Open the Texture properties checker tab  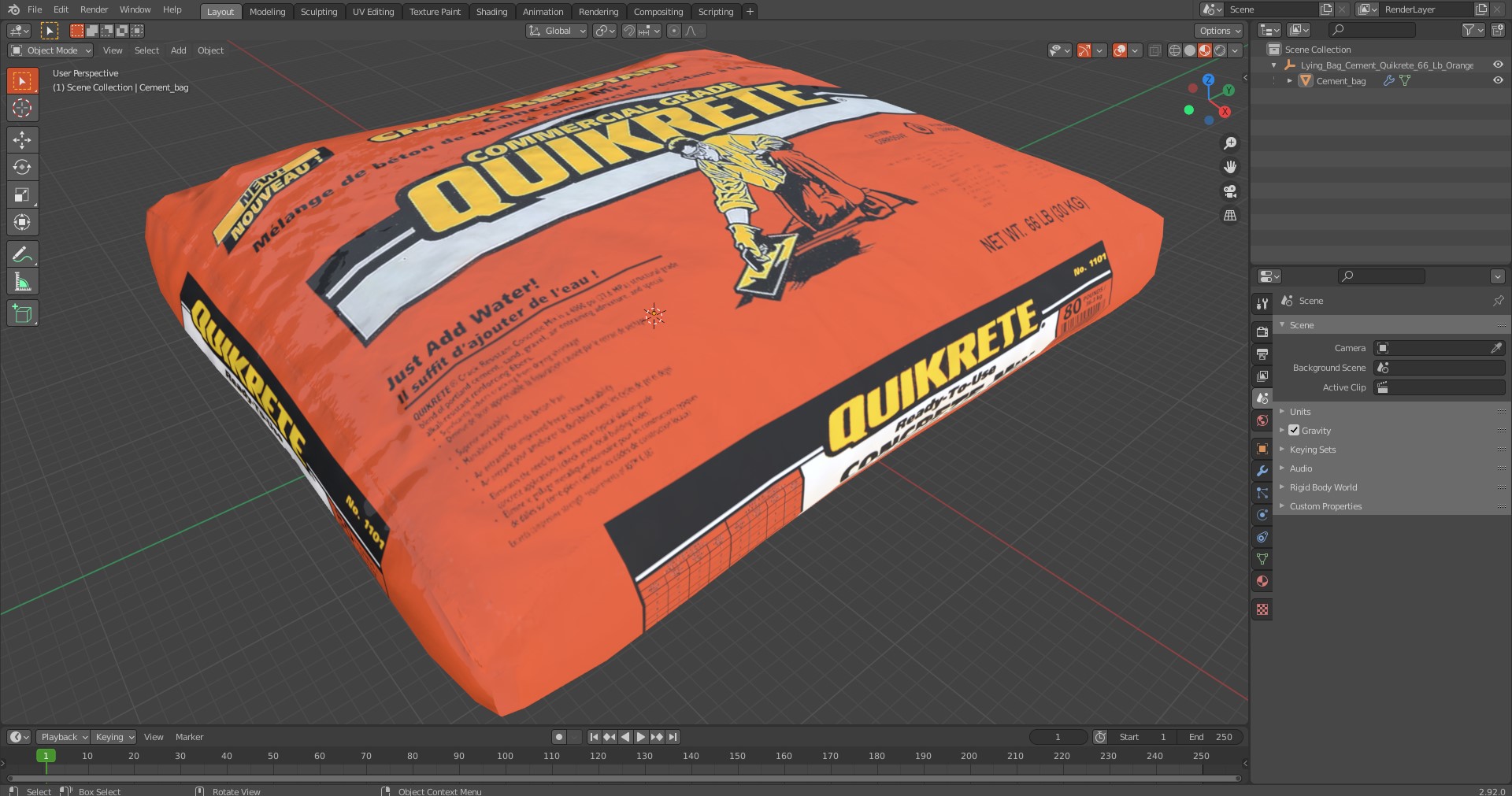1262,609
